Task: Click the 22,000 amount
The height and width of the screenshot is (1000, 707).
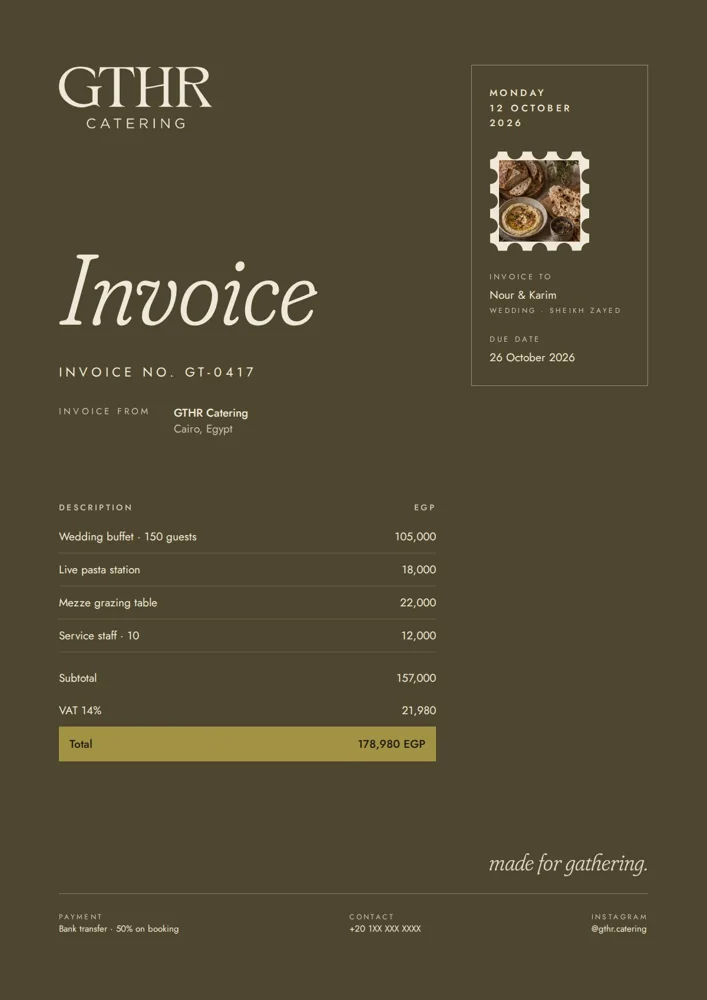Action: 418,603
